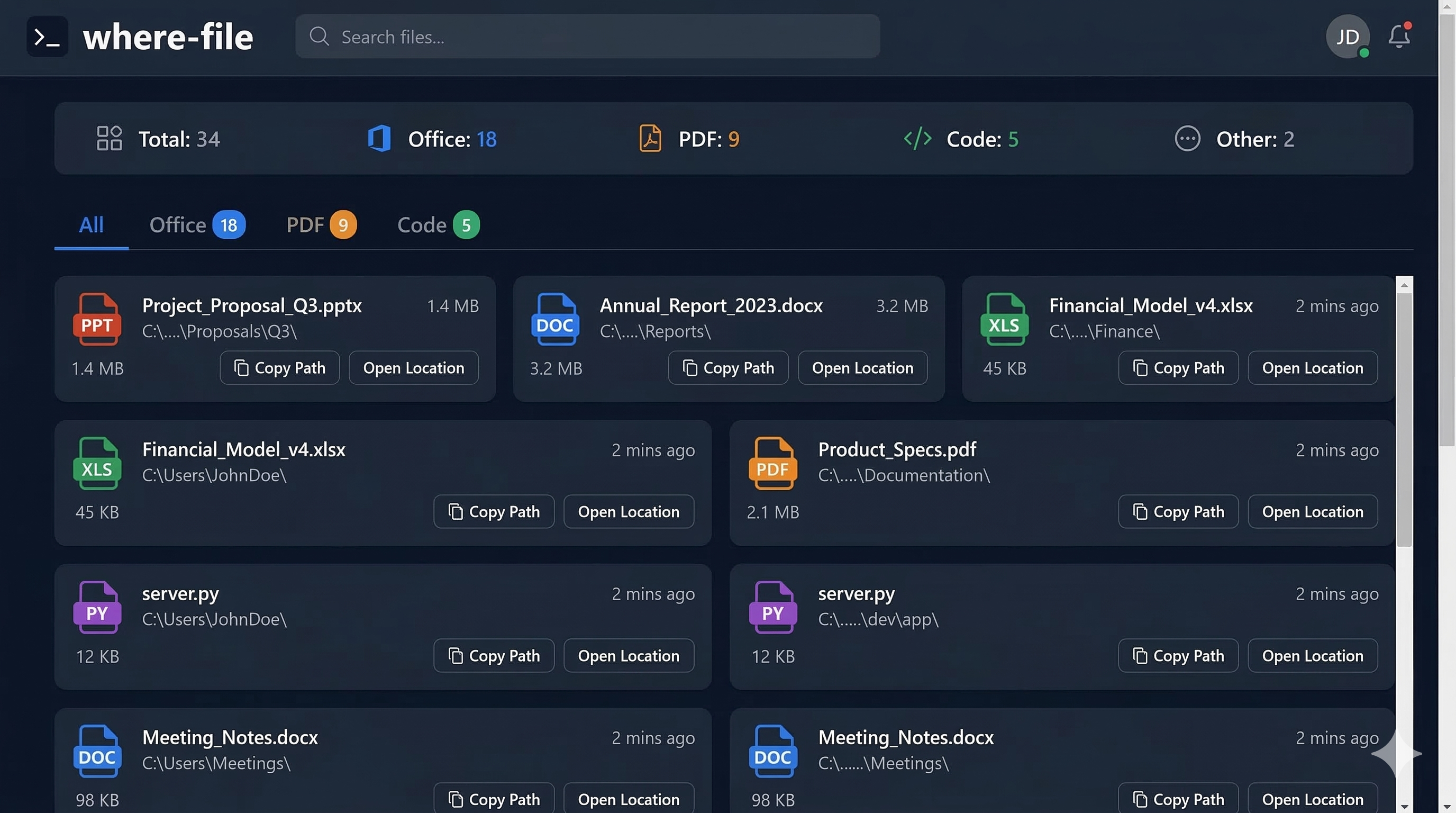Click the XLS icon for Financial_Model_v4.xlsx
Viewport: 1456px width, 813px height.
click(1004, 320)
